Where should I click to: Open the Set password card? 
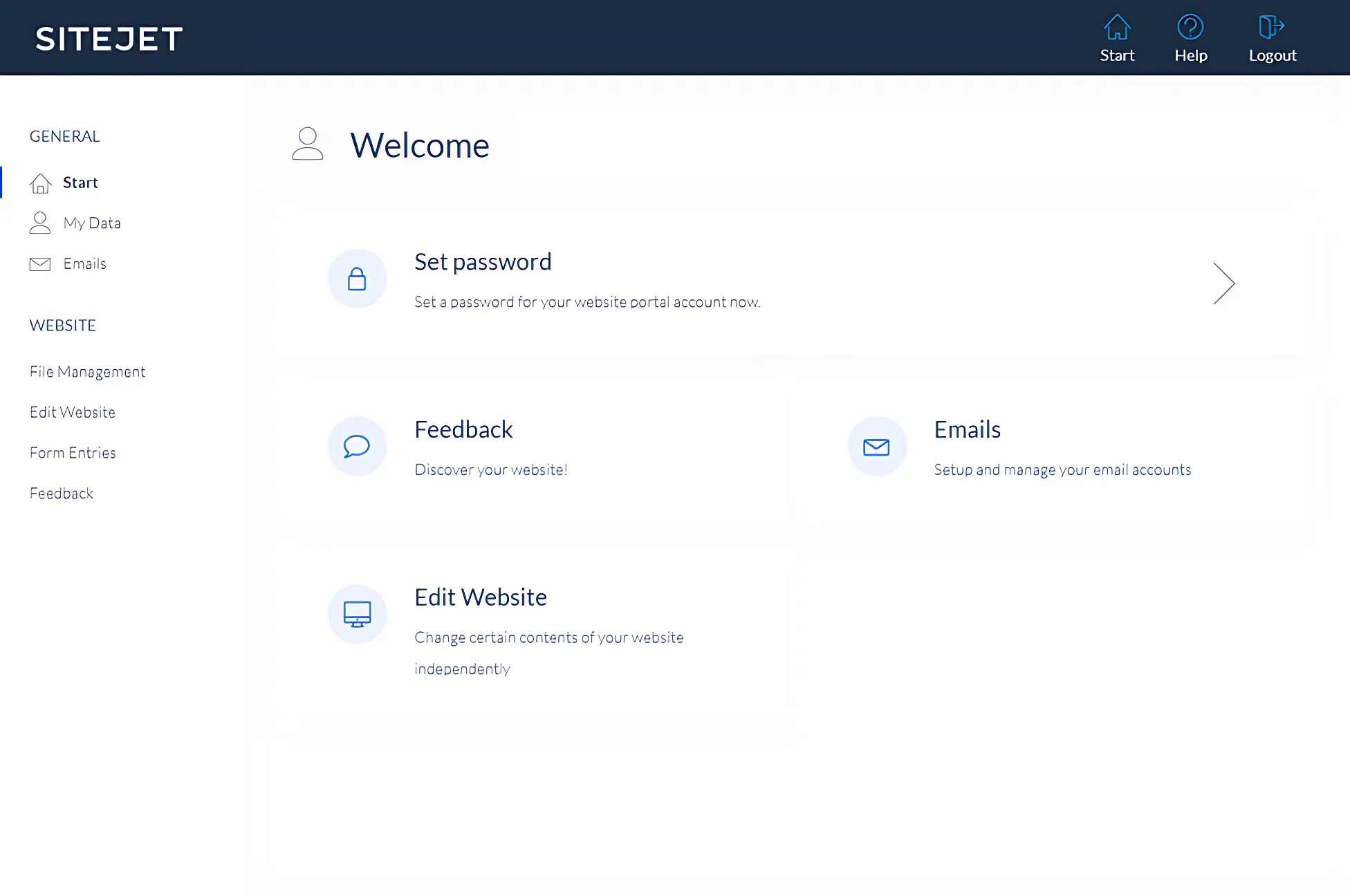click(483, 262)
